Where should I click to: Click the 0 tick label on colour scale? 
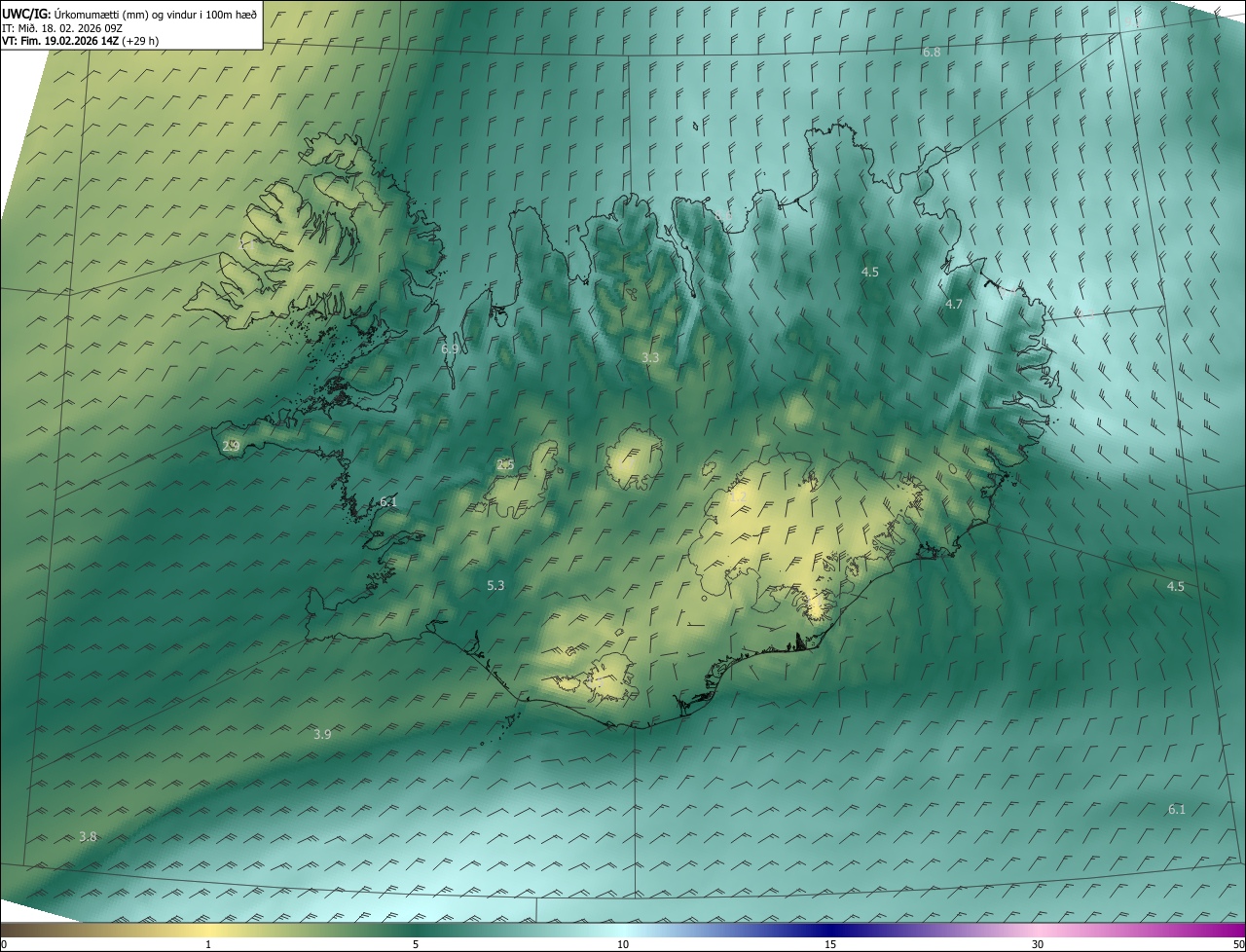4,944
